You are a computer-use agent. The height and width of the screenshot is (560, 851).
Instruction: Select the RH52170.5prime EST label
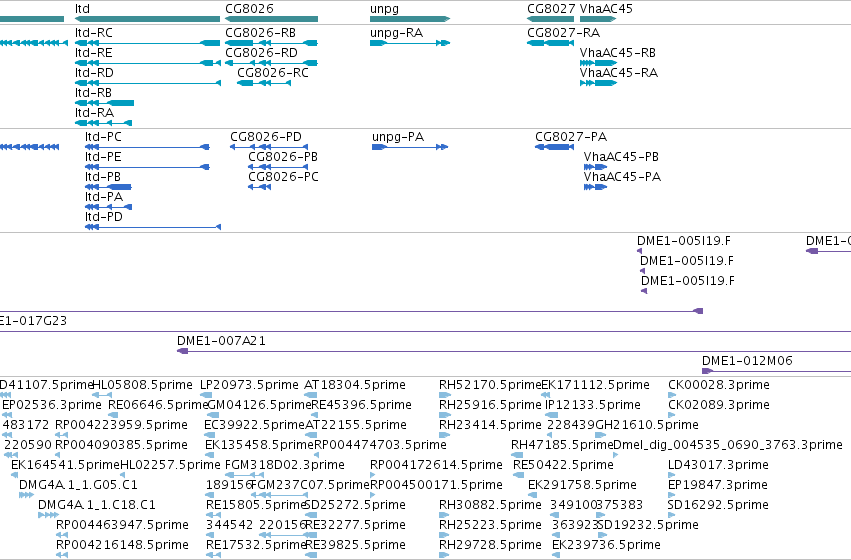click(490, 385)
